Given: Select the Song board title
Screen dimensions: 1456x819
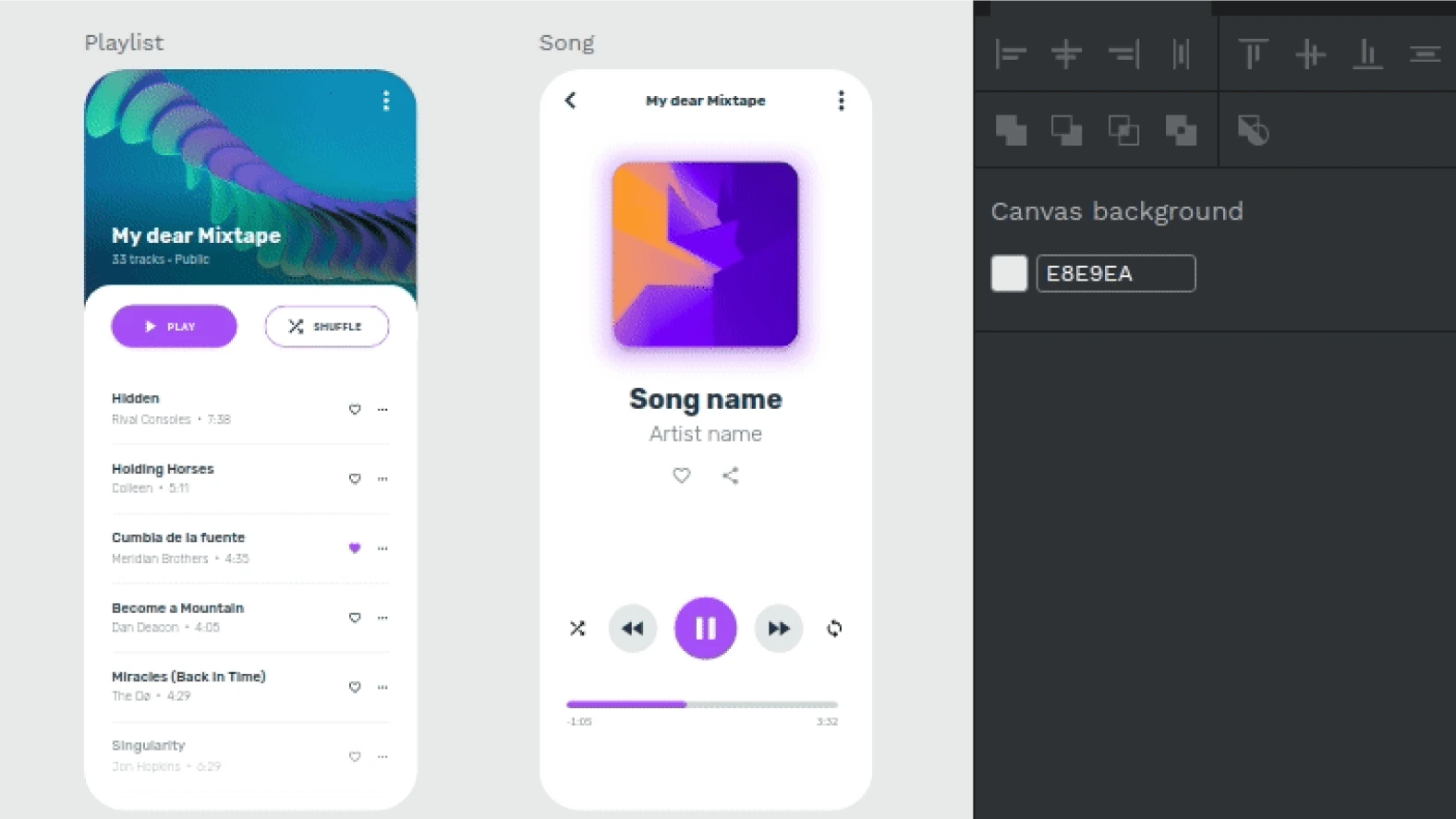Looking at the screenshot, I should point(567,42).
